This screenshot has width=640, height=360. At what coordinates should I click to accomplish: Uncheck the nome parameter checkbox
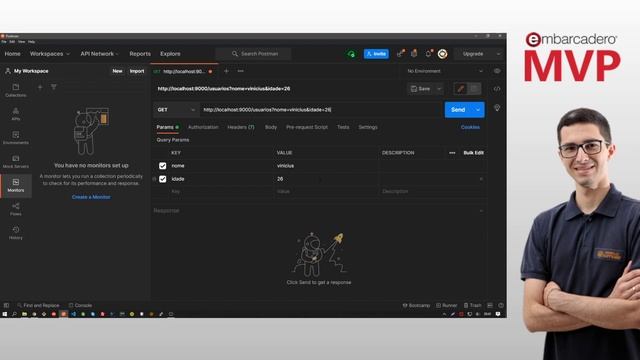coord(162,166)
